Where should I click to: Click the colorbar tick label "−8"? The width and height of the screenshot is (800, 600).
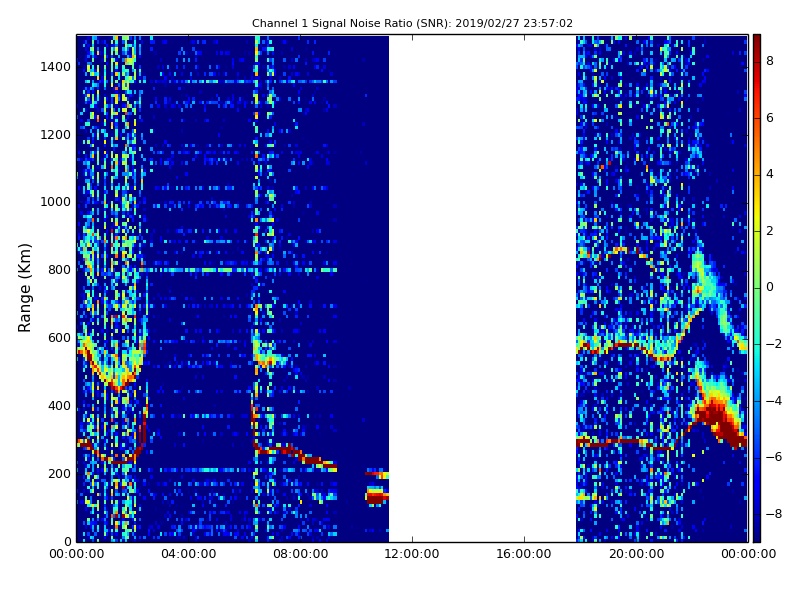(773, 514)
